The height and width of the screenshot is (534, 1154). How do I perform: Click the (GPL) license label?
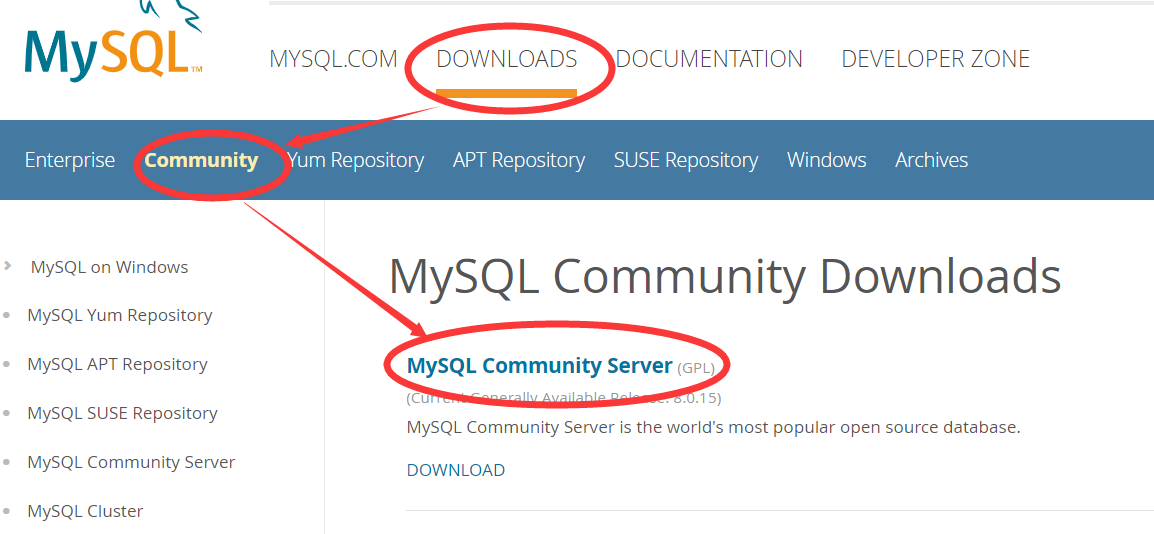click(696, 368)
